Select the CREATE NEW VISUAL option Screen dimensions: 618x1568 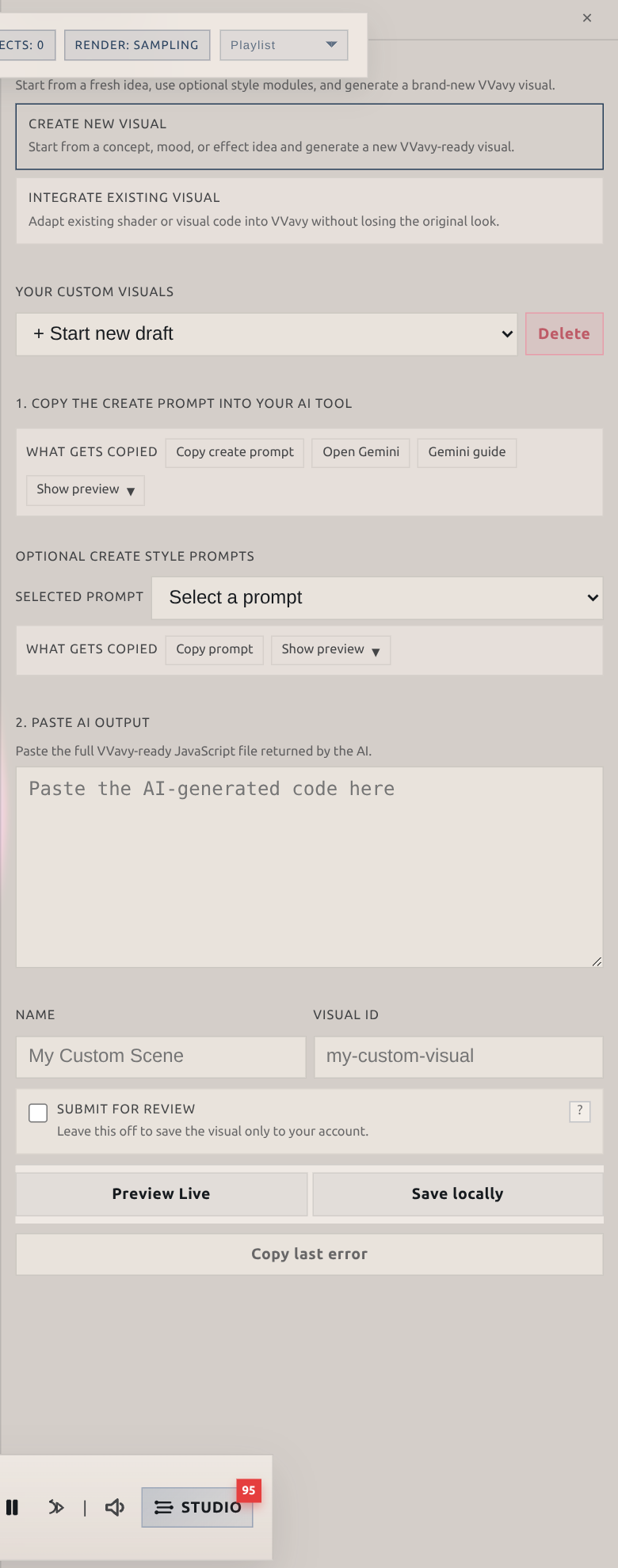pos(309,135)
